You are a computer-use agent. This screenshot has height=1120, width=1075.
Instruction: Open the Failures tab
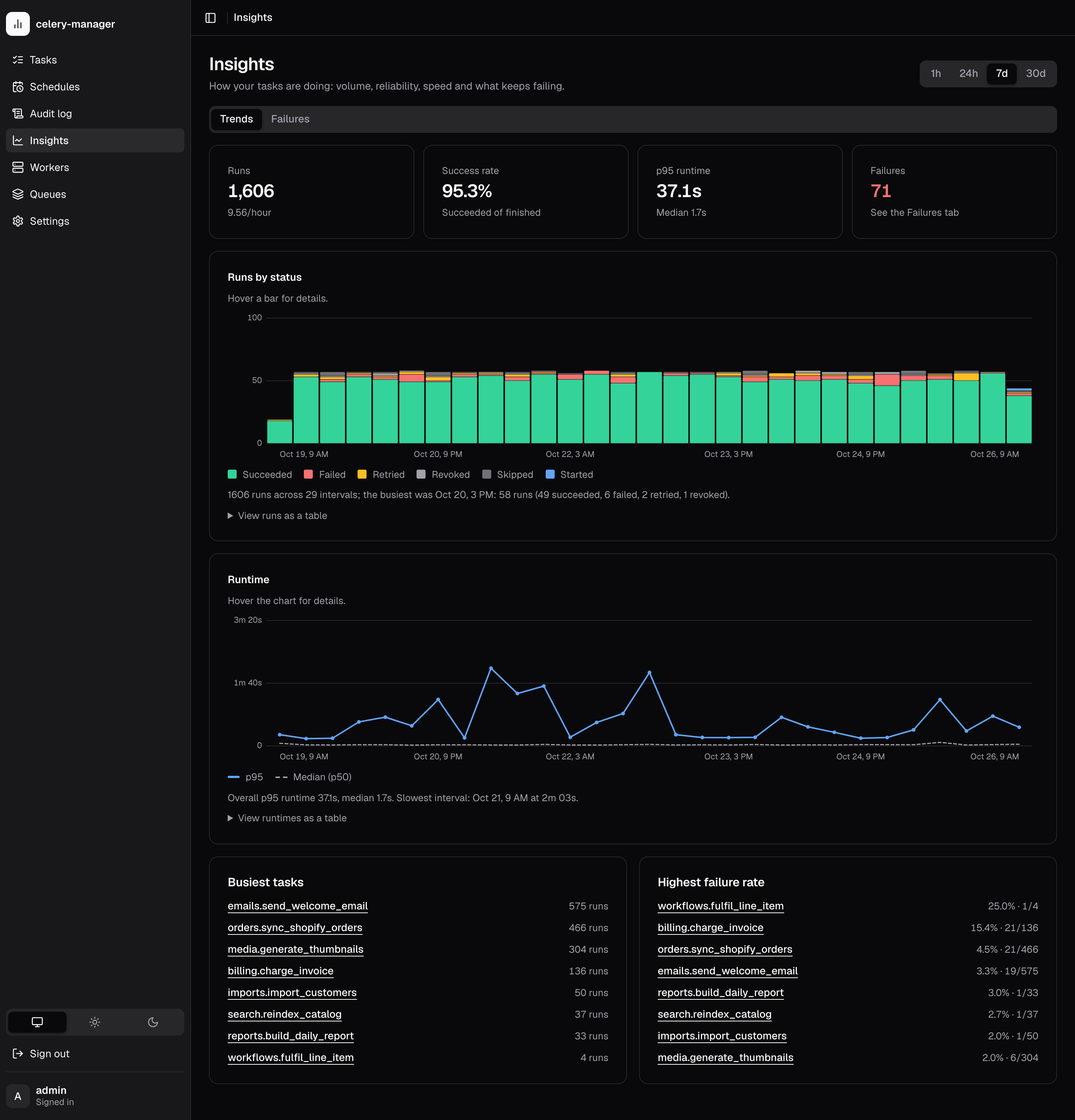tap(290, 119)
